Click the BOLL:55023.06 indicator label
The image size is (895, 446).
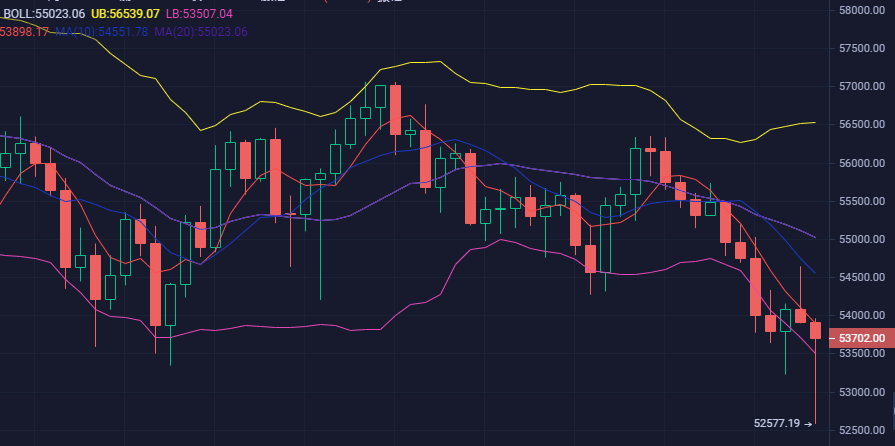tap(44, 14)
